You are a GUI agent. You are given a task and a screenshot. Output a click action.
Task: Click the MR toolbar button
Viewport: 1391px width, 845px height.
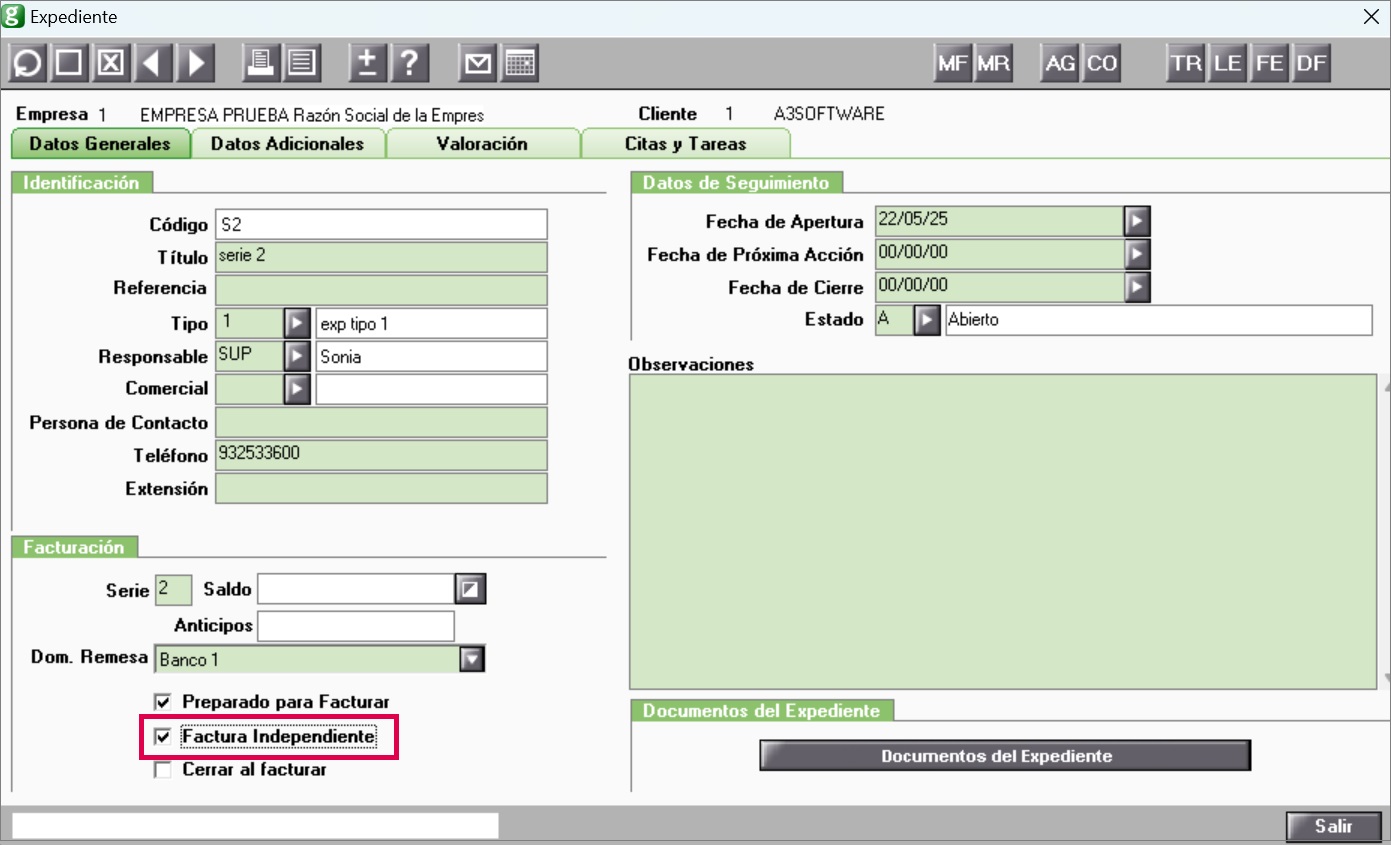click(x=994, y=64)
